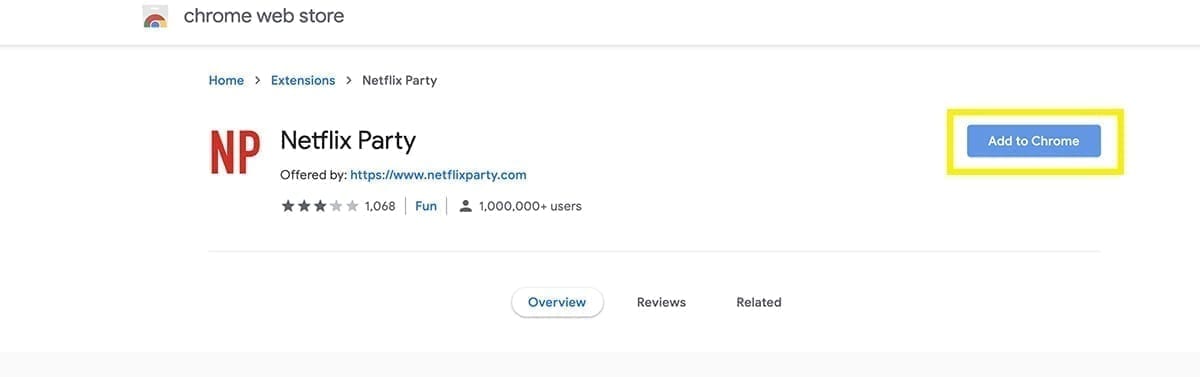Open the Extensions breadcrumb link

(x=303, y=80)
